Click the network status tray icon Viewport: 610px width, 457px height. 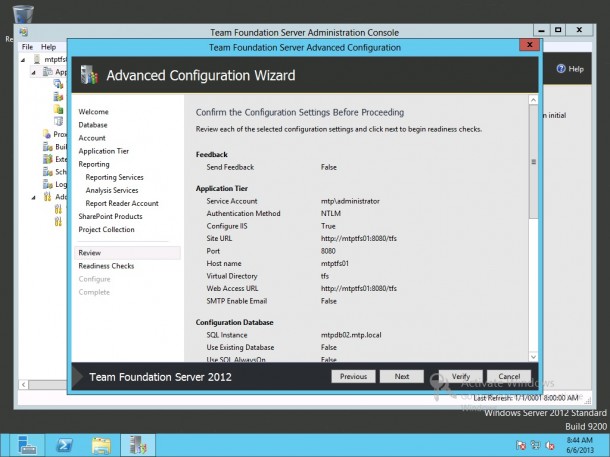535,445
